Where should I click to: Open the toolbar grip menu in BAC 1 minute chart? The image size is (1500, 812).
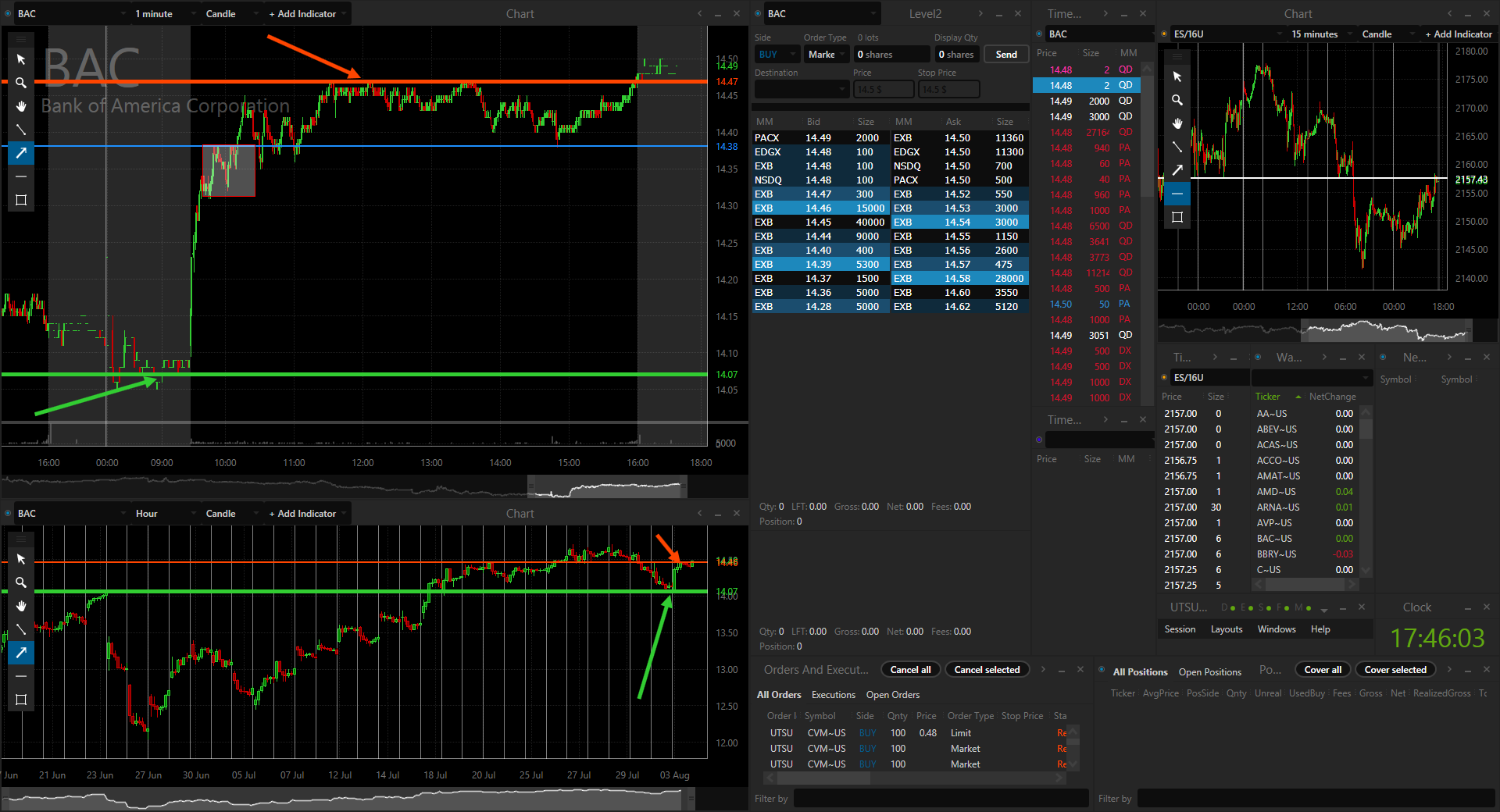click(21, 38)
